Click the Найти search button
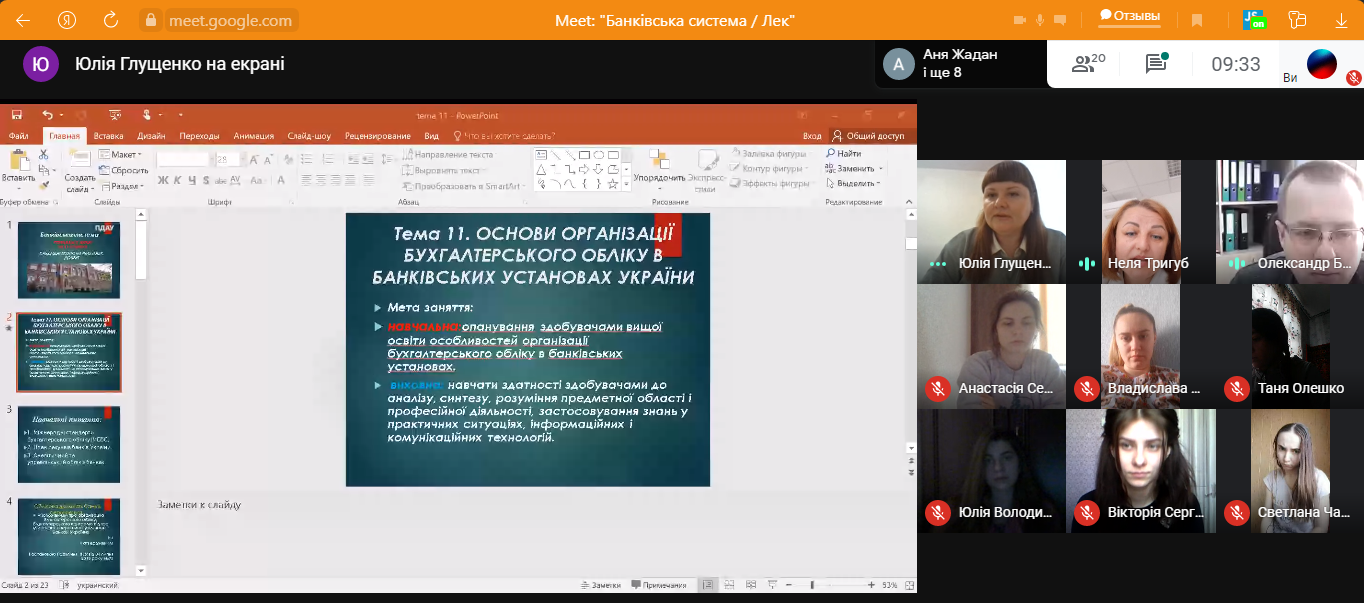 (x=843, y=154)
